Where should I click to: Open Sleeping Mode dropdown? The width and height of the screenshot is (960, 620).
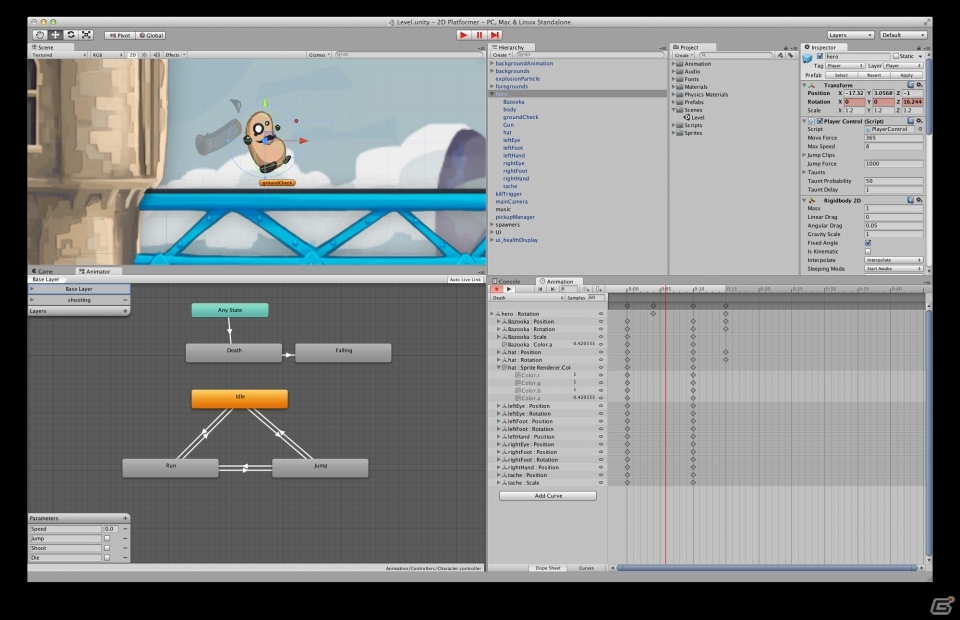point(894,269)
